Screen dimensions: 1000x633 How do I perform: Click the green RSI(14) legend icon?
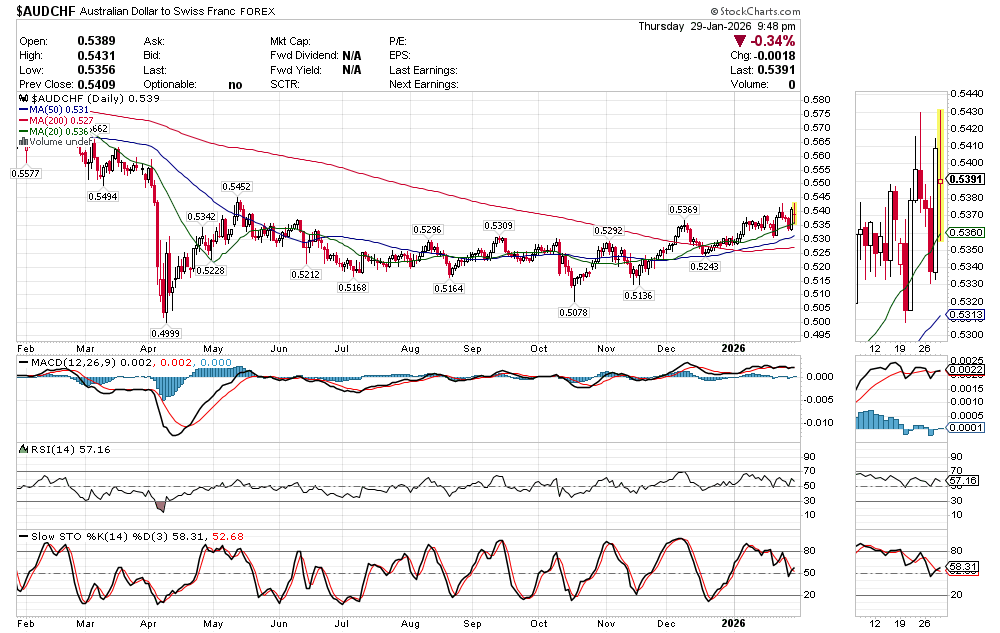pos(23,450)
